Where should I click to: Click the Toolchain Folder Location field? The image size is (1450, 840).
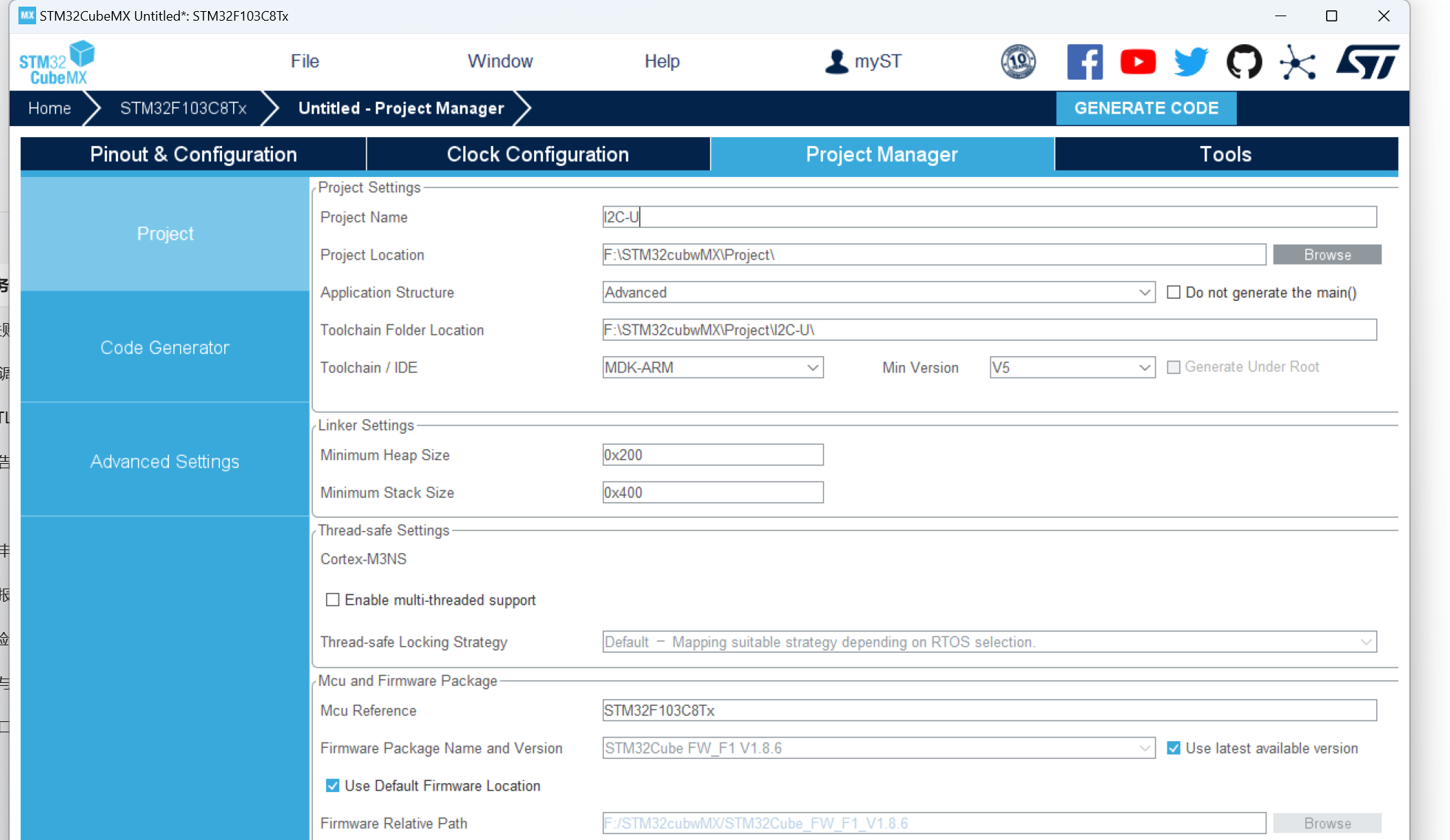(989, 330)
